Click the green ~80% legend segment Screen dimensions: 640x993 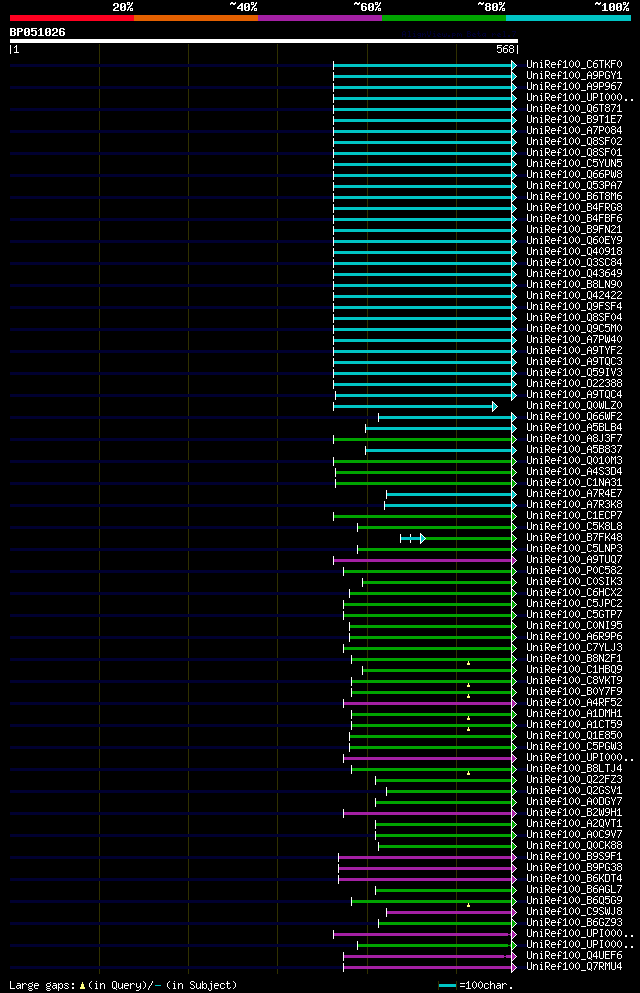[444, 18]
